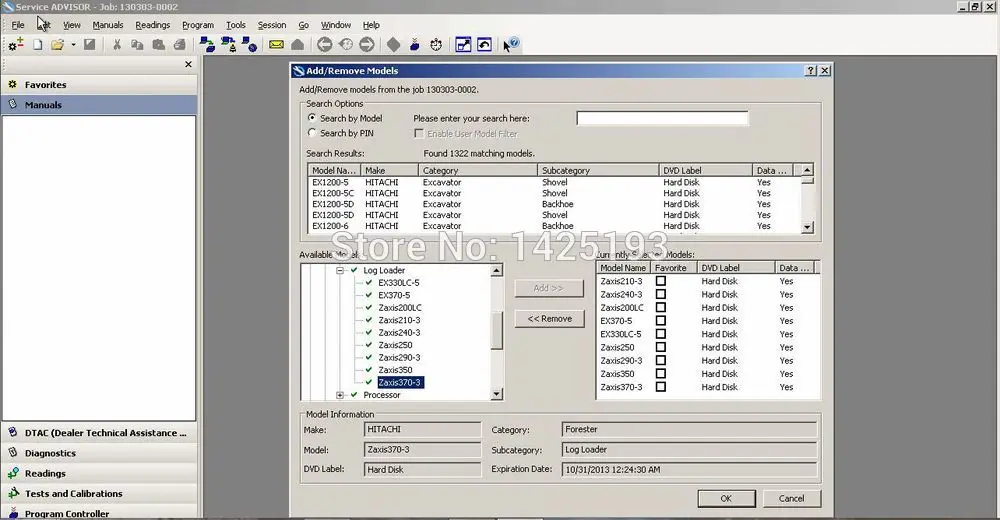Click the Forward arrow navigation icon

click(x=366, y=44)
